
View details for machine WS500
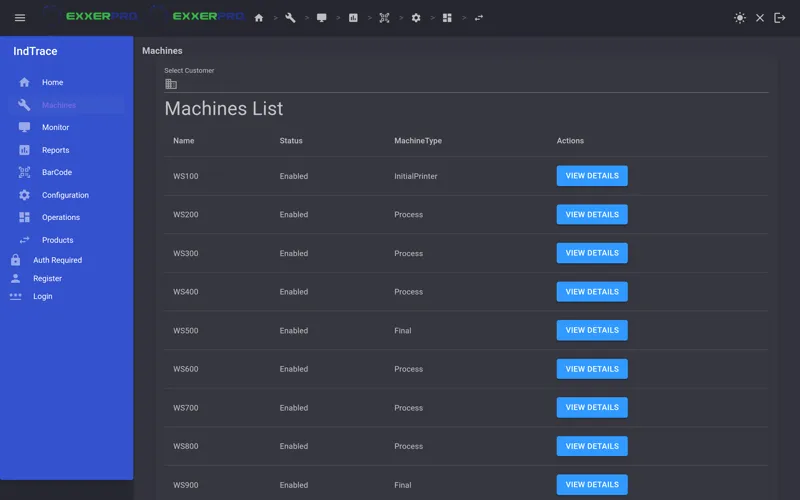592,330
